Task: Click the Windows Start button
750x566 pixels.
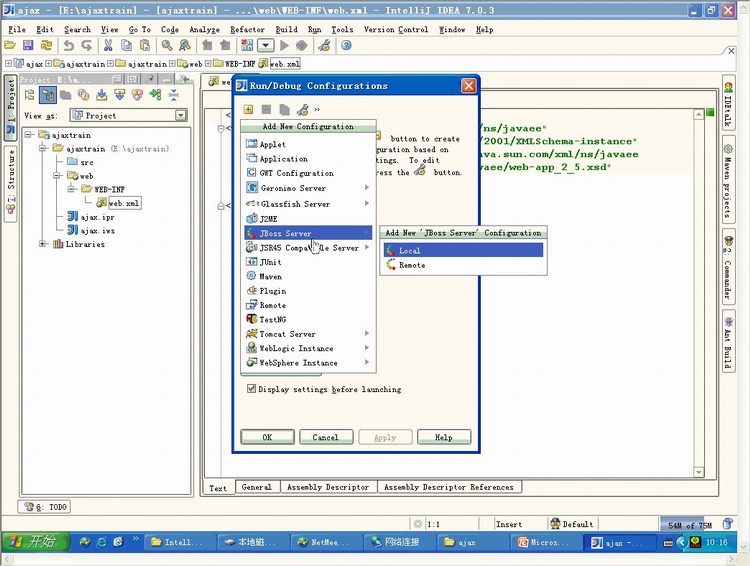Action: (36, 542)
